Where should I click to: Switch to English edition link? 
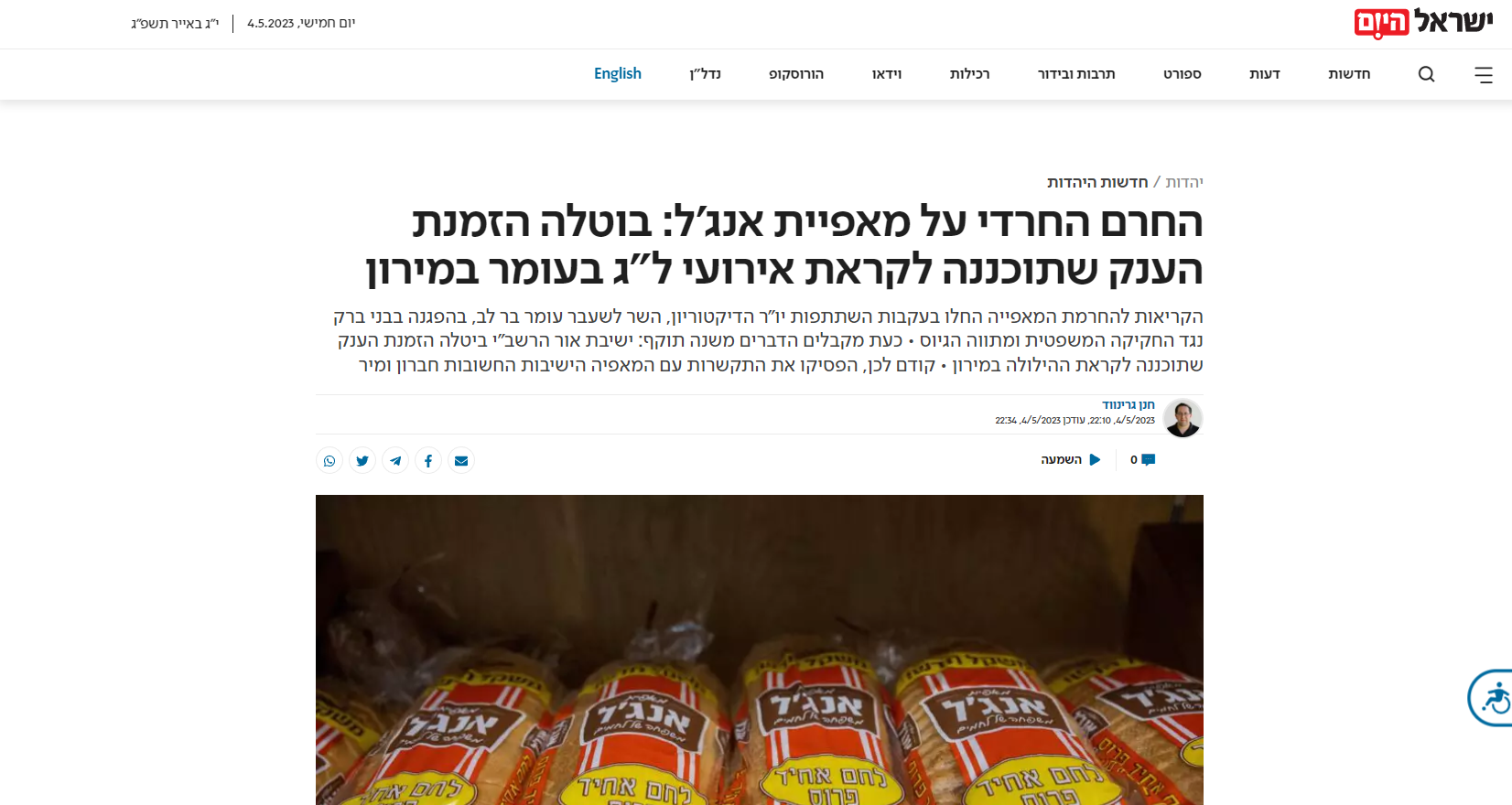(x=618, y=73)
